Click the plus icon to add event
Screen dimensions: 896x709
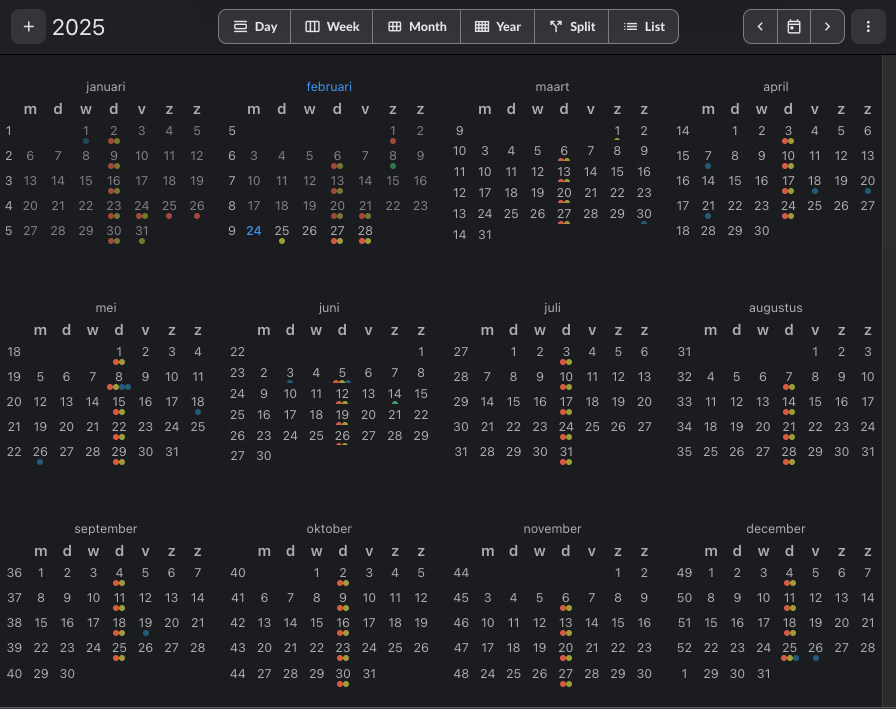tap(28, 27)
